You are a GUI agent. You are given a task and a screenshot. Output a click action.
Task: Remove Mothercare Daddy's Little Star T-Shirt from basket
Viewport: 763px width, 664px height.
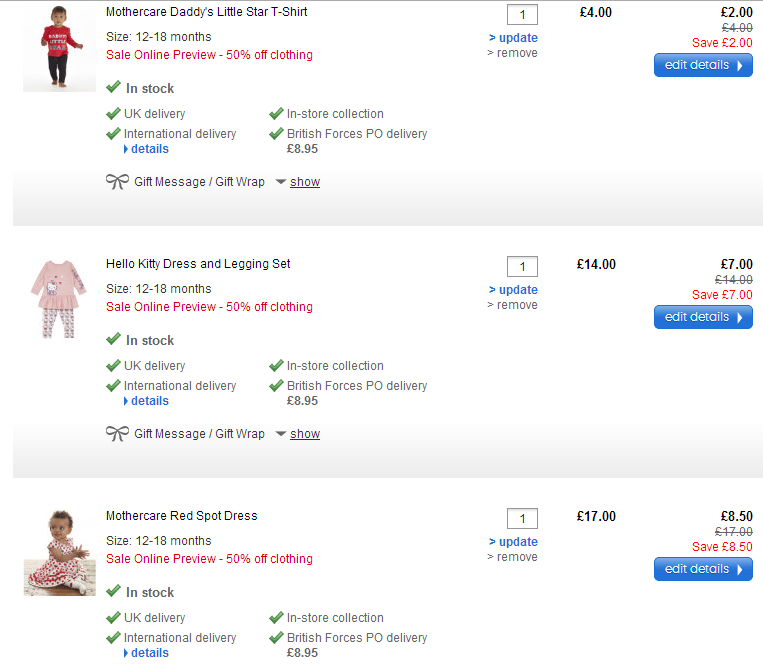click(x=515, y=53)
